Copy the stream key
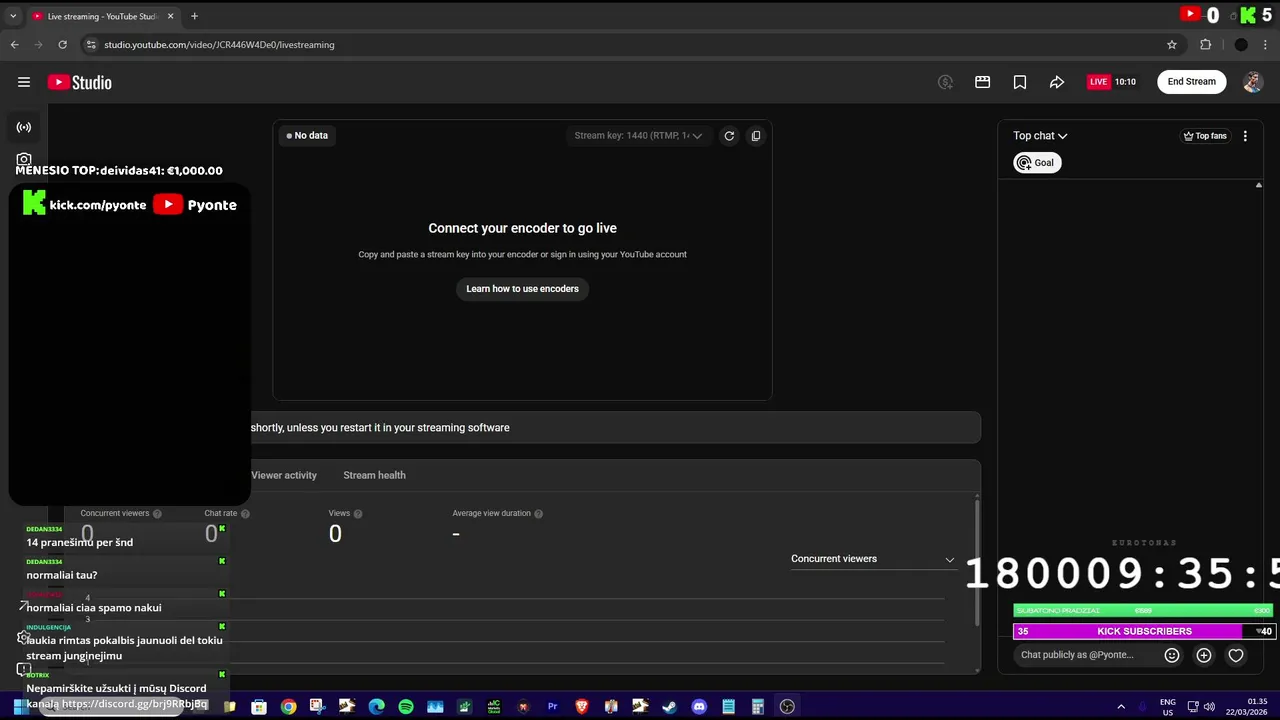Screen dimensions: 1280x720 pos(756,136)
